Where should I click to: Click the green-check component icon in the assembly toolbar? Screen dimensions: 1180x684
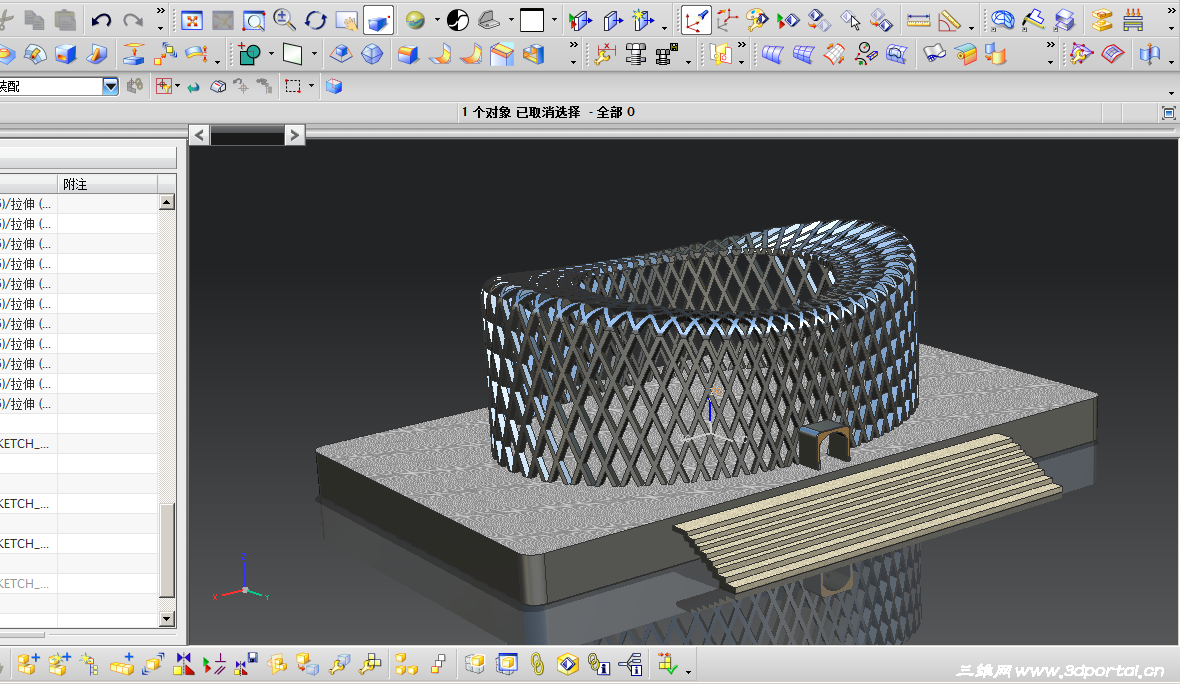pos(668,664)
